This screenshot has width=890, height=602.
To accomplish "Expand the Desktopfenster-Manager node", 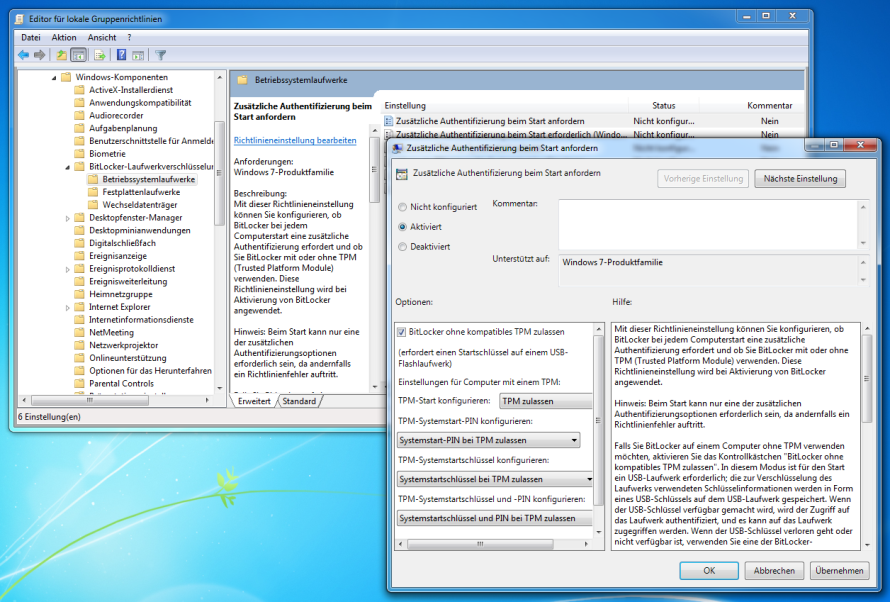I will 68,218.
